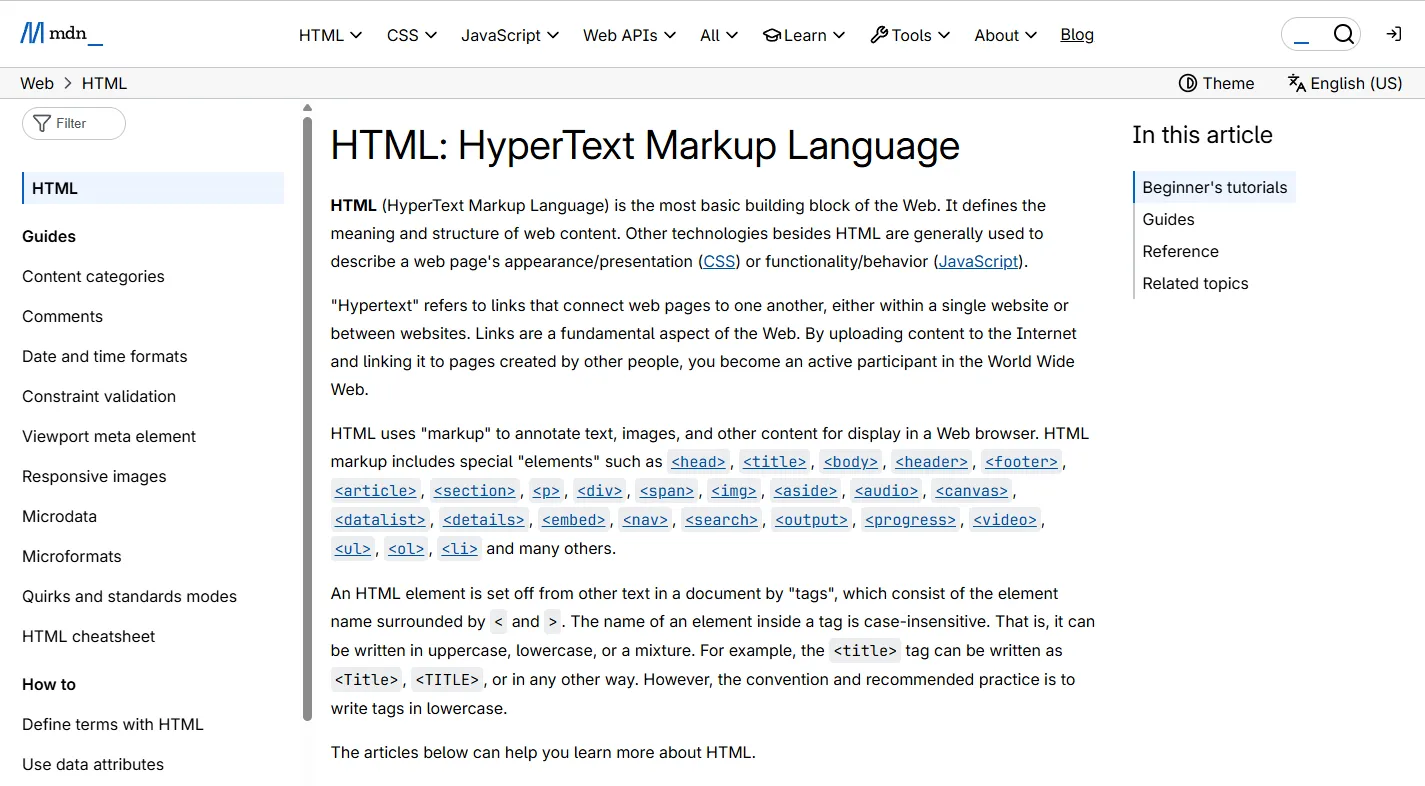
Task: Open the <video> element link
Action: coord(1005,519)
